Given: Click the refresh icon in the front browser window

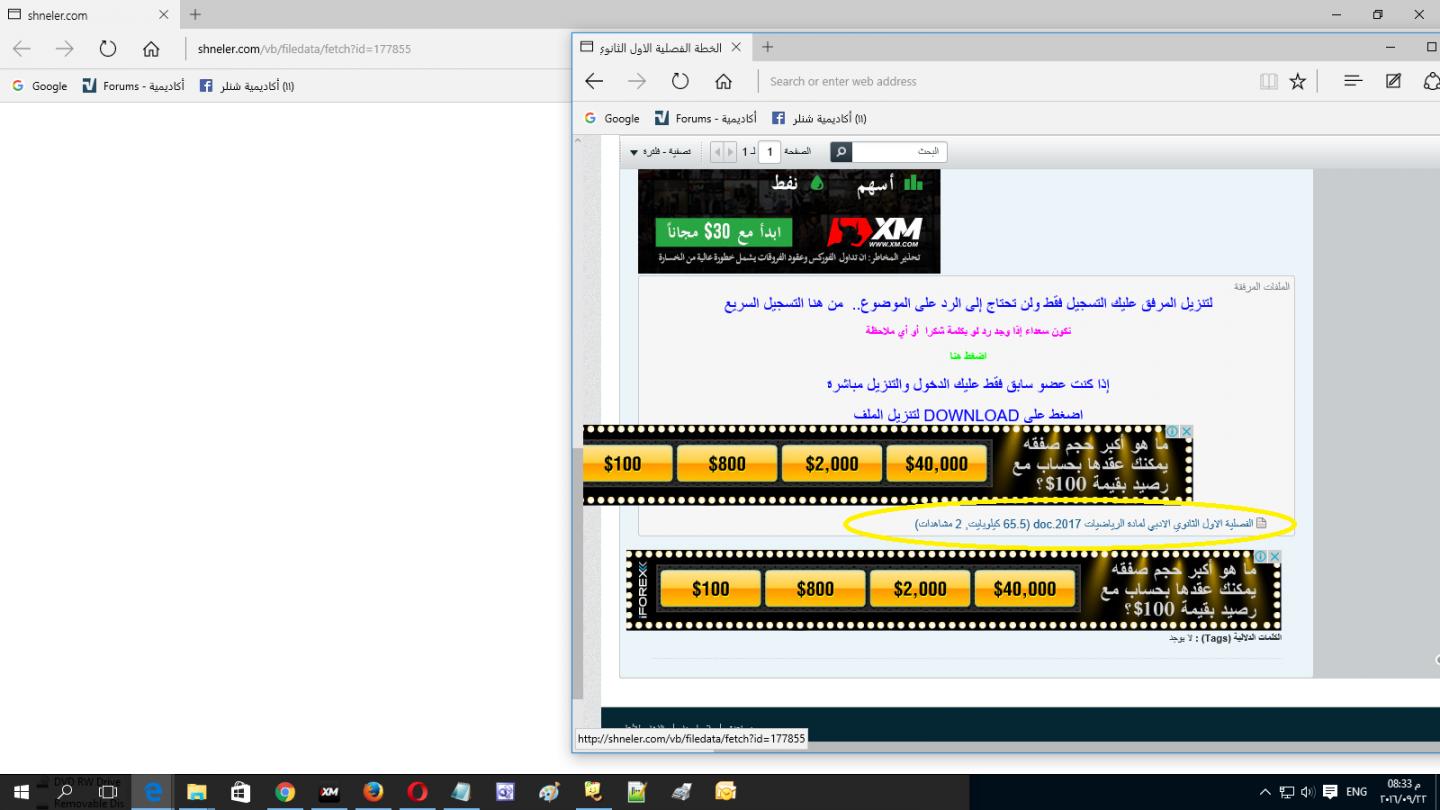Looking at the screenshot, I should point(680,81).
